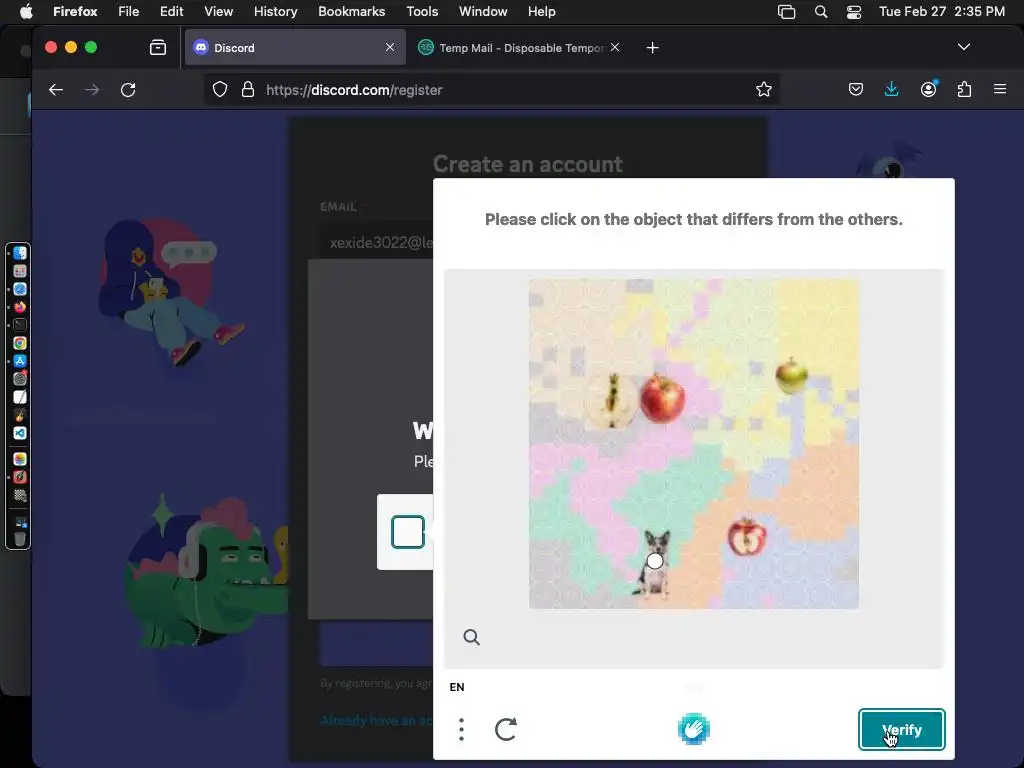
Task: Open Visual Studio Code from the dock
Action: point(20,433)
